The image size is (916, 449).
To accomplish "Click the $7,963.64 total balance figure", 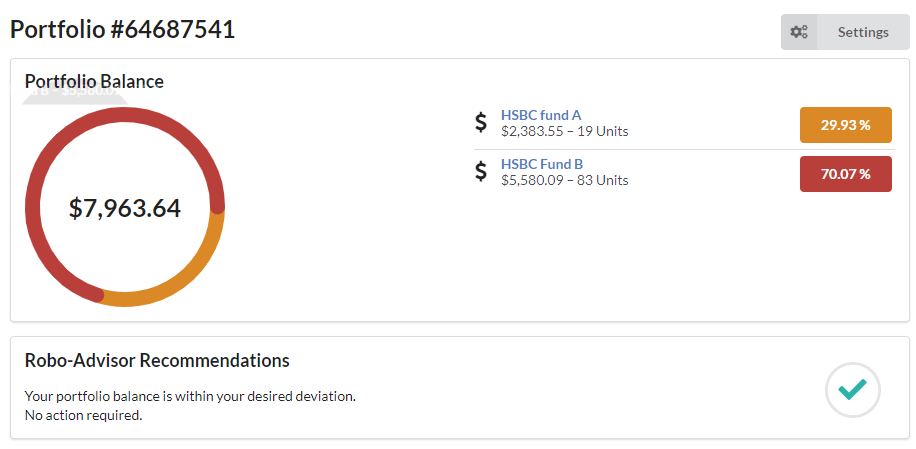I will point(125,208).
